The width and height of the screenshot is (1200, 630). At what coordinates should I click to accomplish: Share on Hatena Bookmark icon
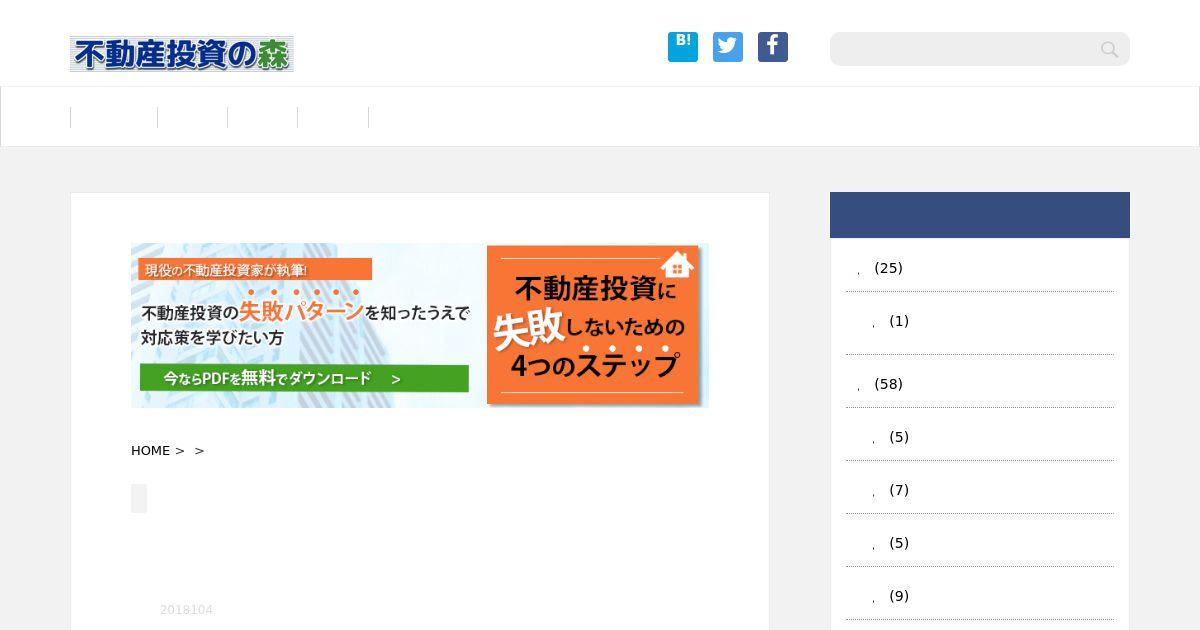(683, 47)
